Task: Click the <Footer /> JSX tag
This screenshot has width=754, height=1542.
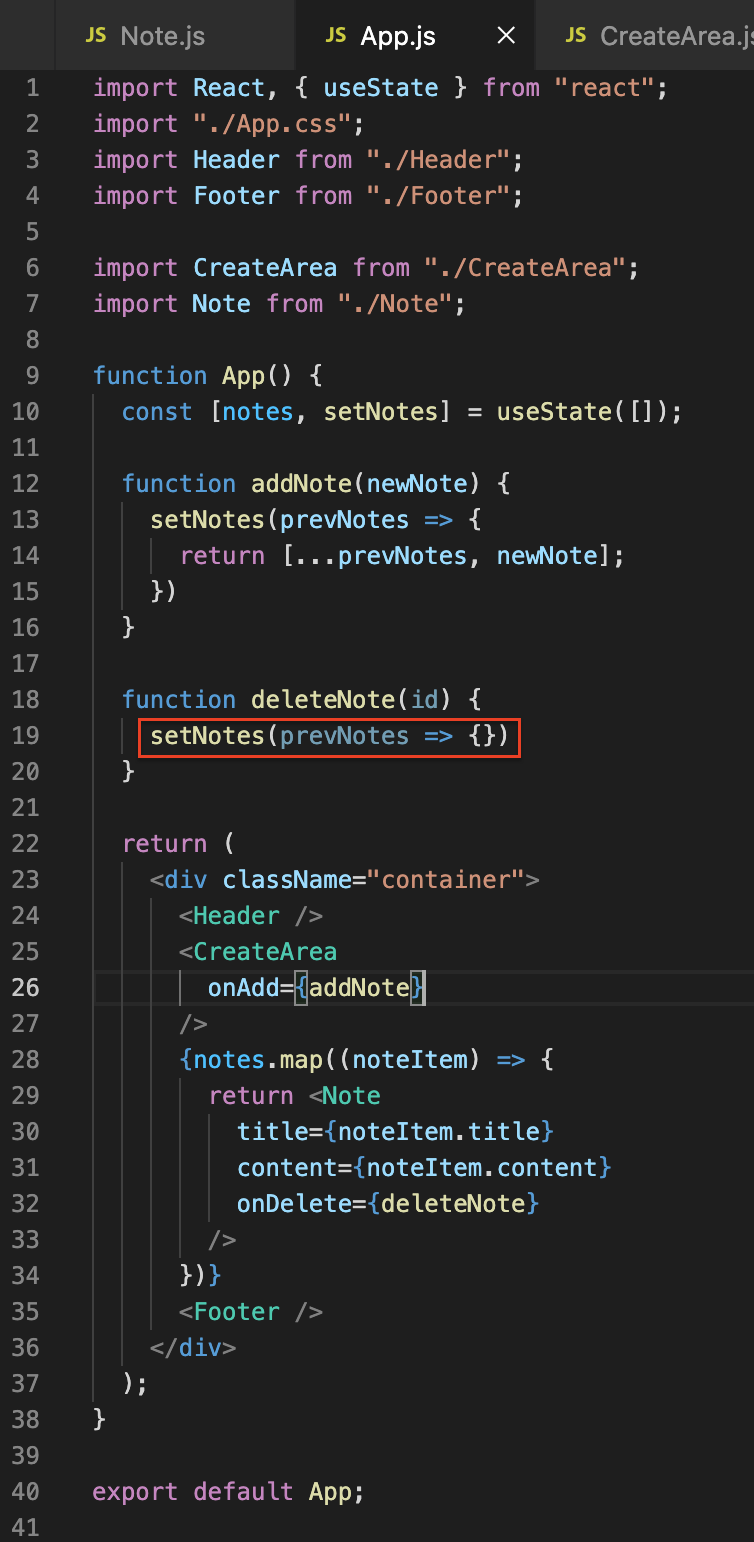Action: pyautogui.click(x=251, y=1311)
